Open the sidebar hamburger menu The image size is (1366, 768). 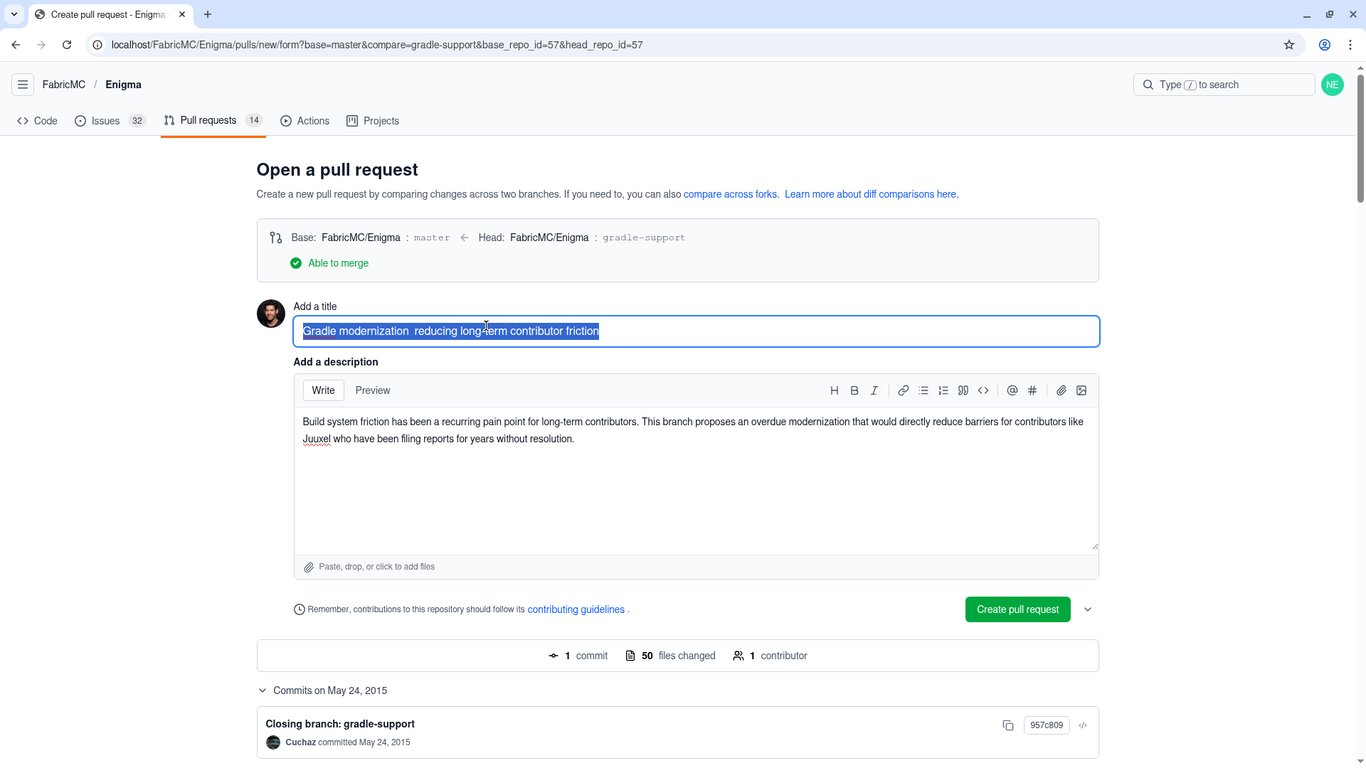[22, 85]
